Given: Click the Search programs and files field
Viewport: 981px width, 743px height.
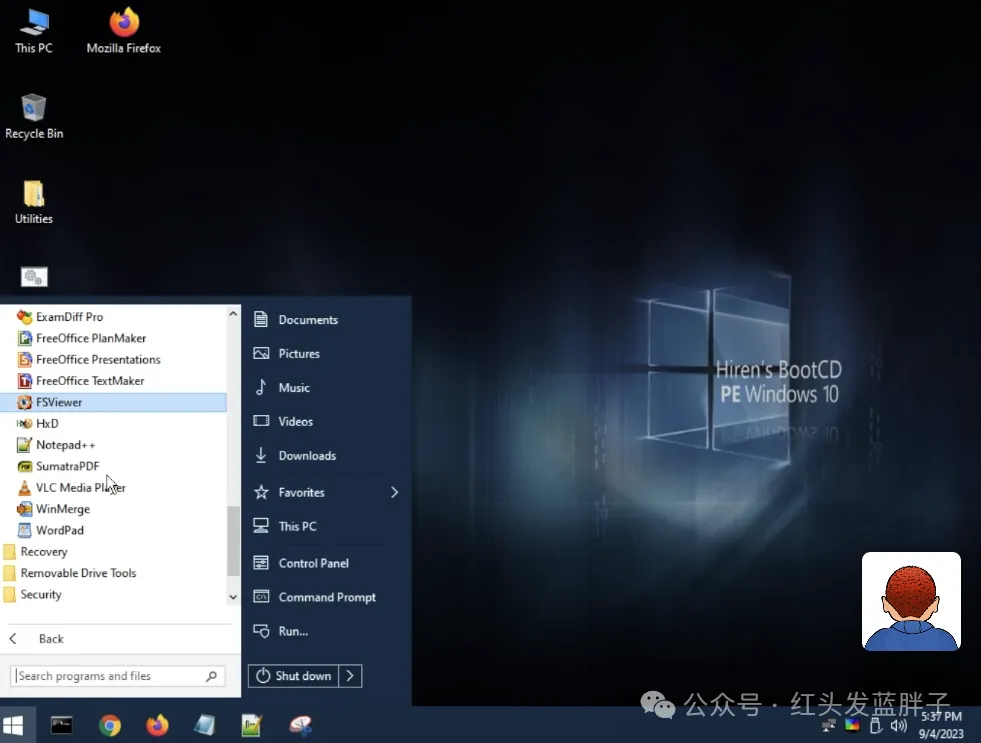Looking at the screenshot, I should pyautogui.click(x=118, y=676).
